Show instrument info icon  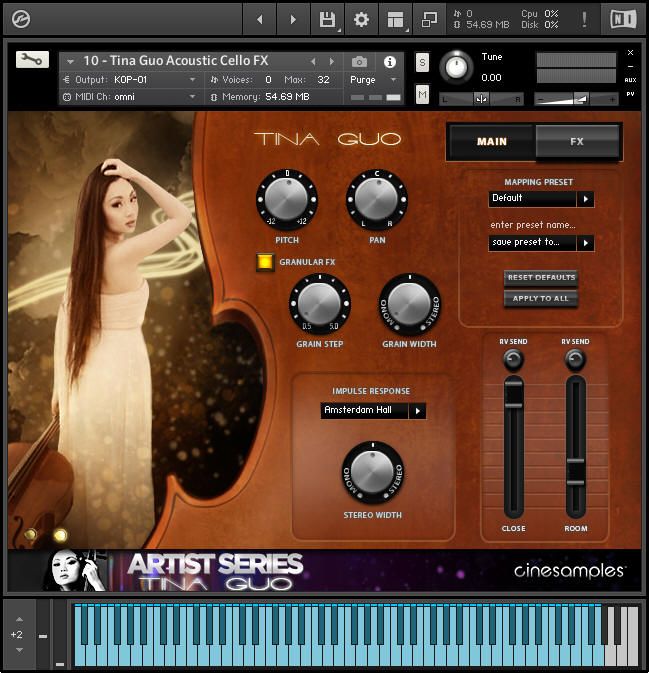390,62
